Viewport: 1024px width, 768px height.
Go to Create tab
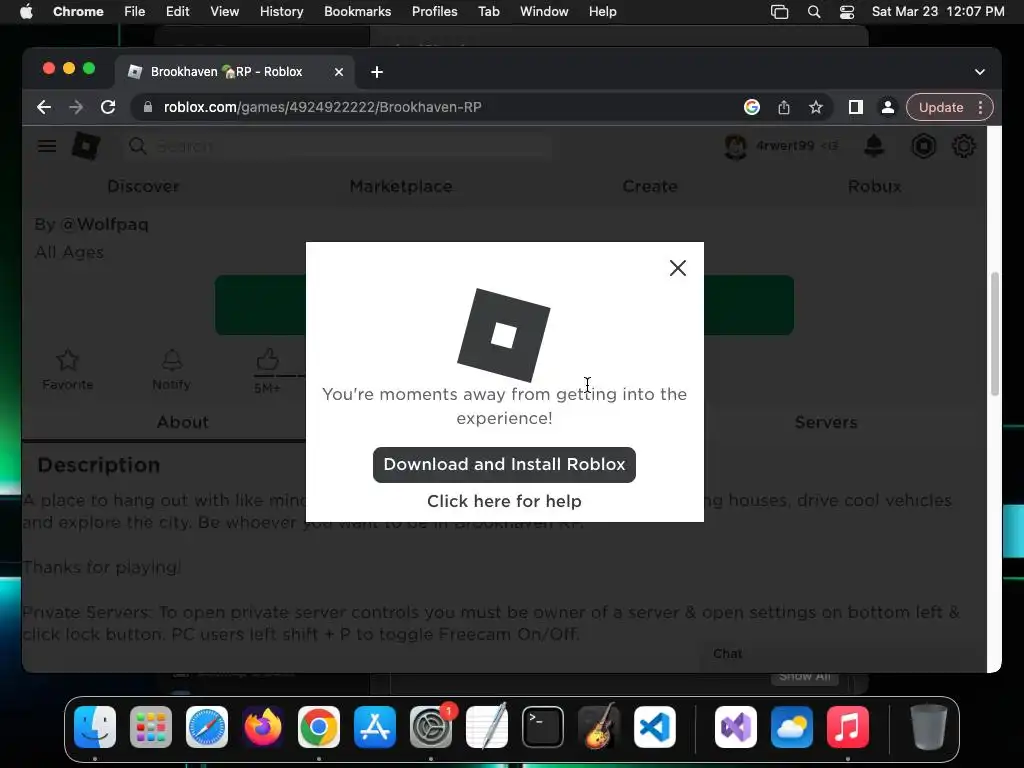[650, 186]
